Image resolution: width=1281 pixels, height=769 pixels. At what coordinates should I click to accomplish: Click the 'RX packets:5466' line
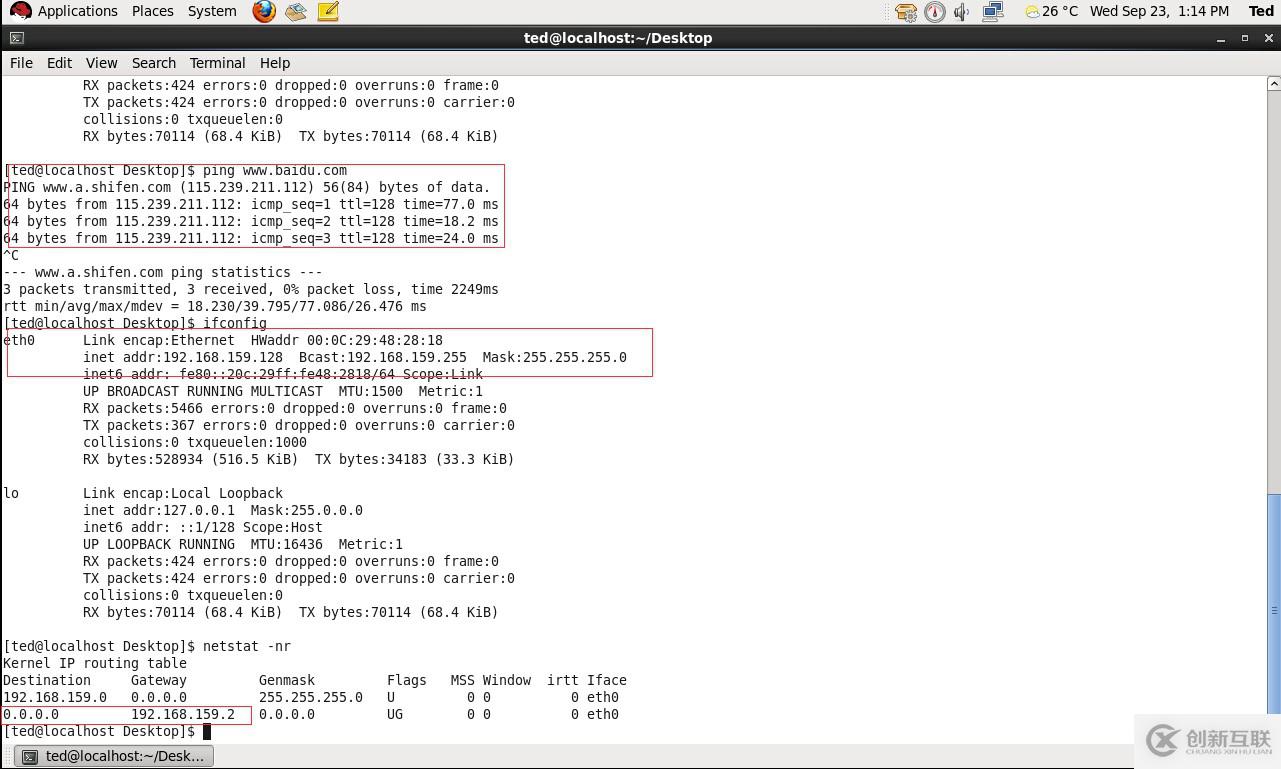(x=295, y=408)
